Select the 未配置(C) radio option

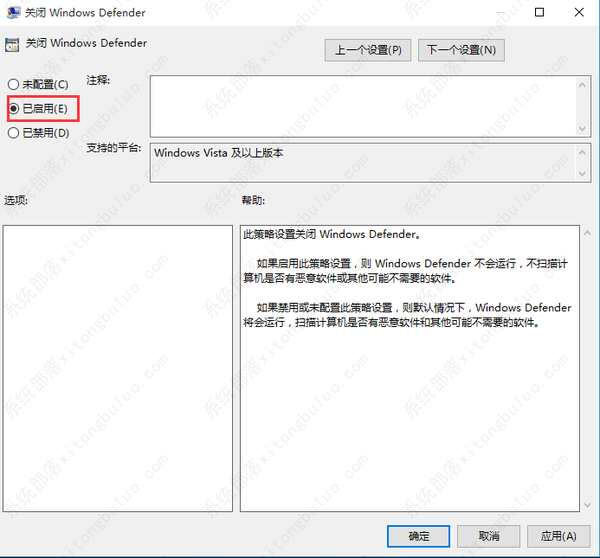13,84
